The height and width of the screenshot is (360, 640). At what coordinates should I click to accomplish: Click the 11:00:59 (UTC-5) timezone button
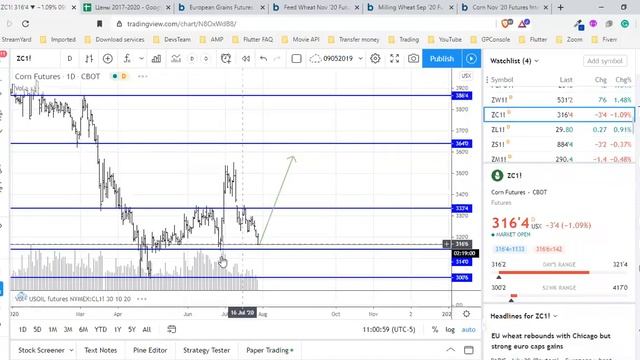pyautogui.click(x=388, y=329)
